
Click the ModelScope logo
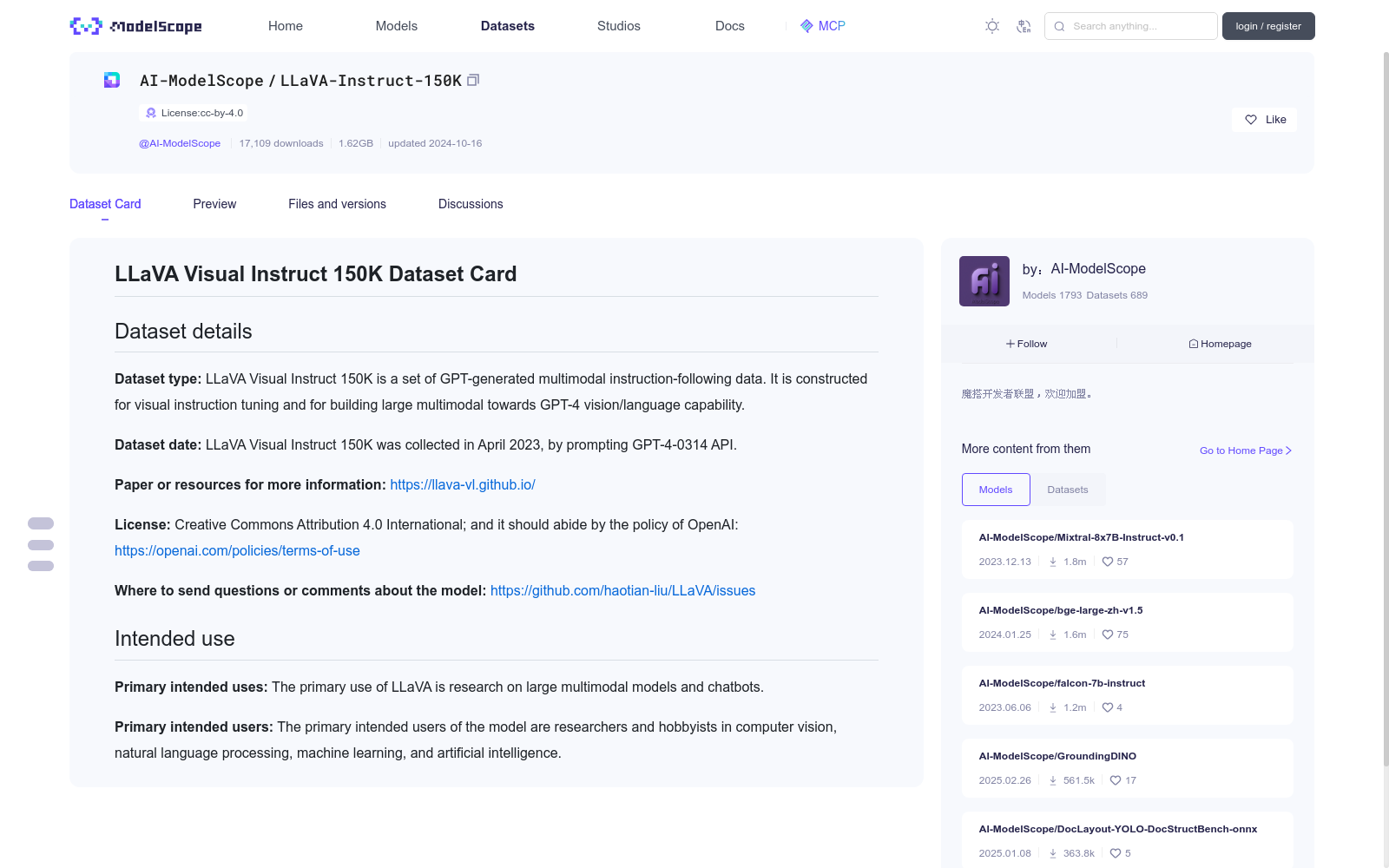pos(135,26)
